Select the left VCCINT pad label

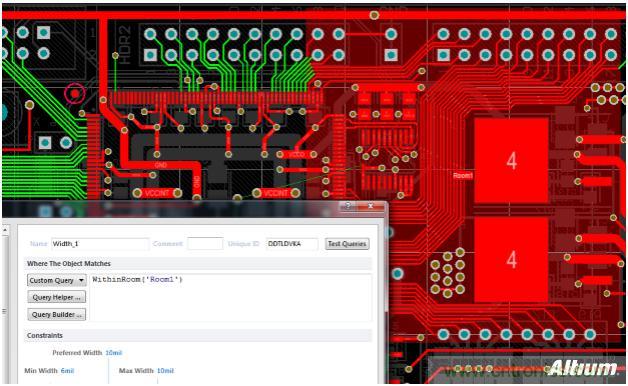coord(157,193)
